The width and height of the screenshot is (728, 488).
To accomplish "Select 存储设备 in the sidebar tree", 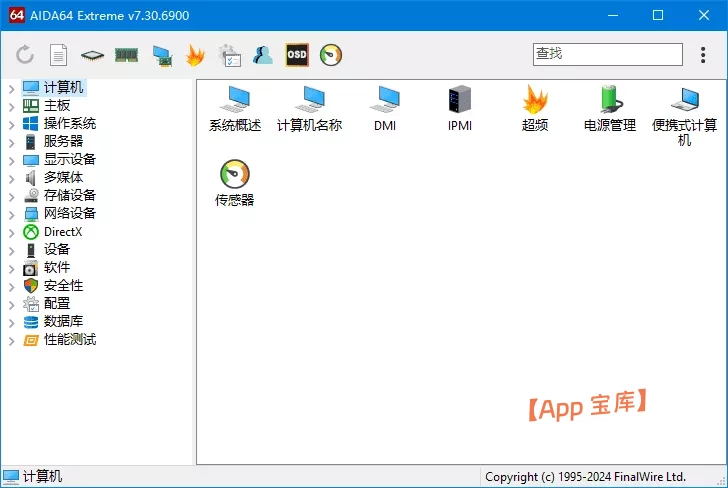I will (59, 195).
